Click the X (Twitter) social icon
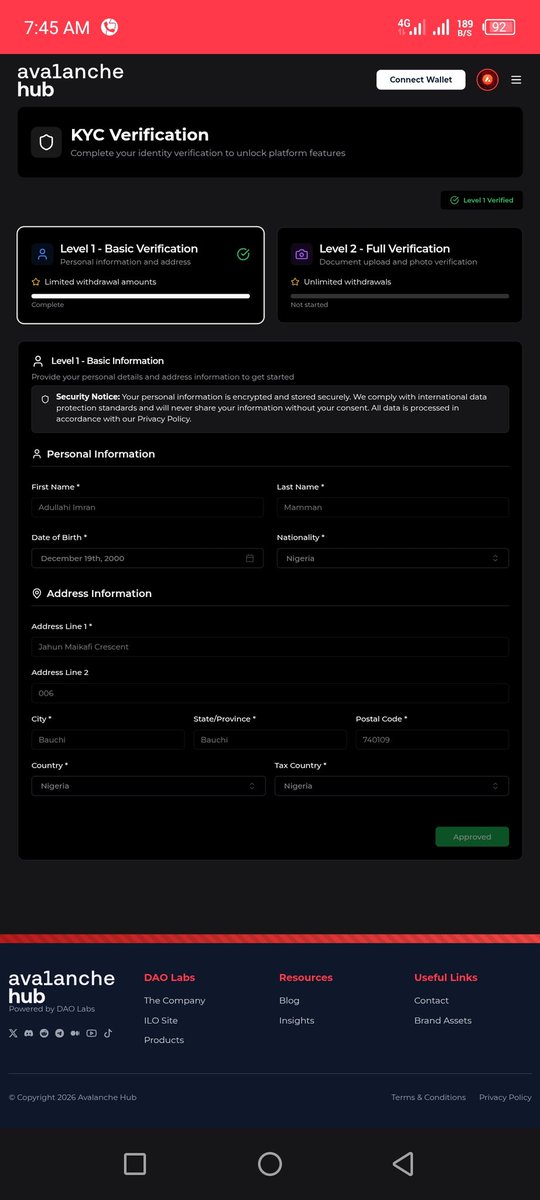 13,1033
